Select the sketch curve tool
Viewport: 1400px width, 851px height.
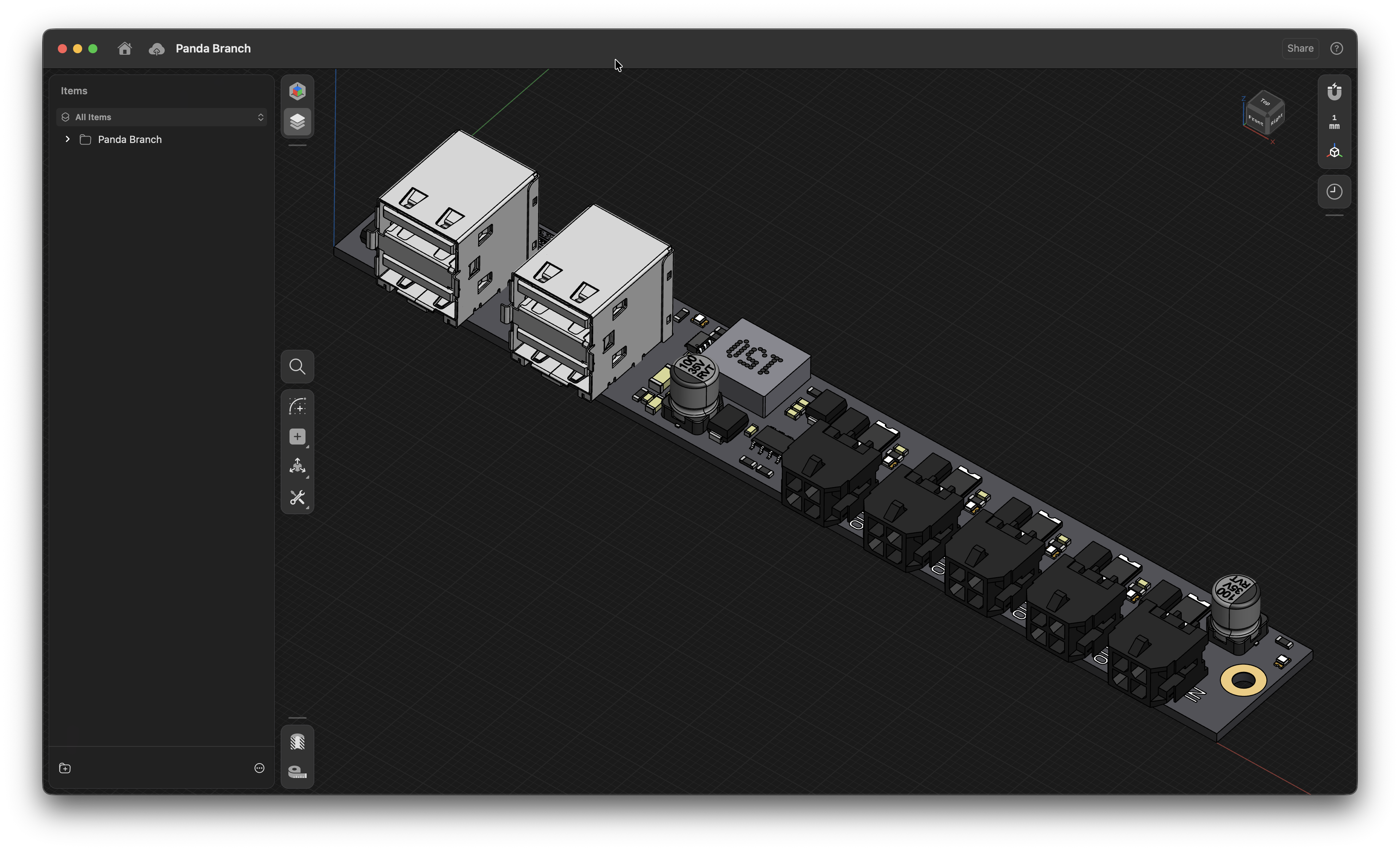(297, 406)
